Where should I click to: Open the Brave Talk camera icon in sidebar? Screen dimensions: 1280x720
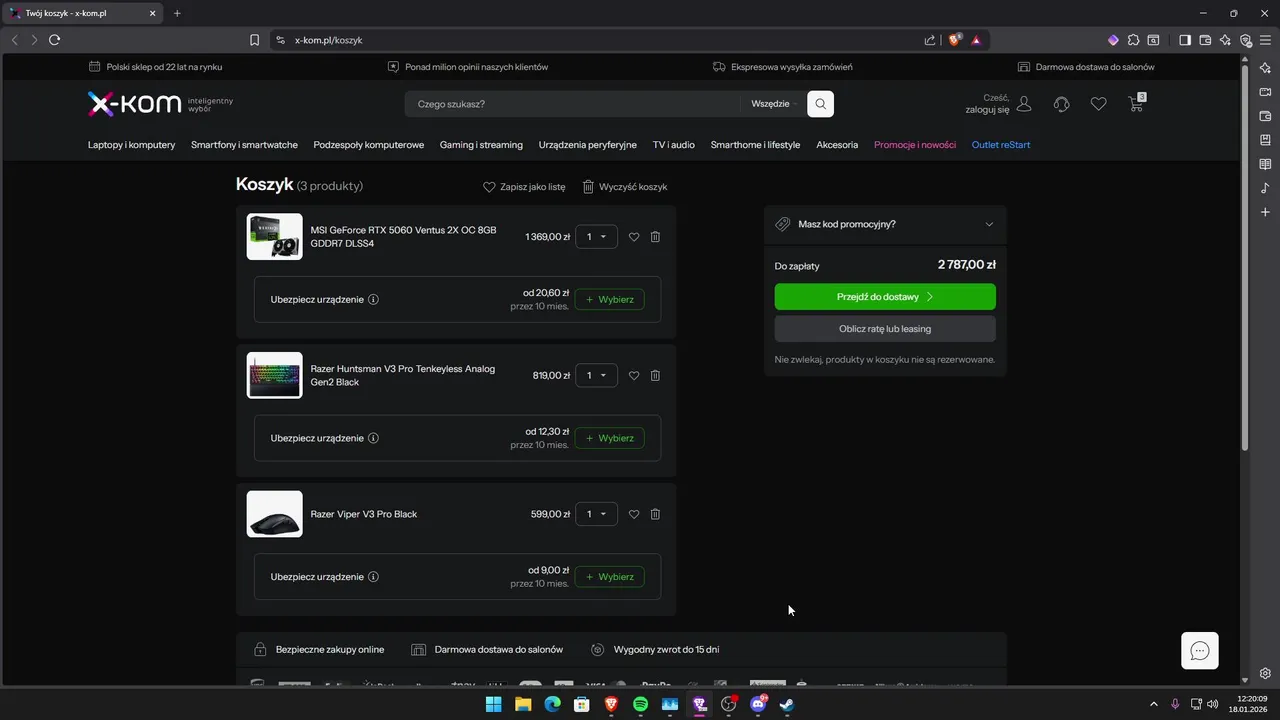[x=1265, y=92]
